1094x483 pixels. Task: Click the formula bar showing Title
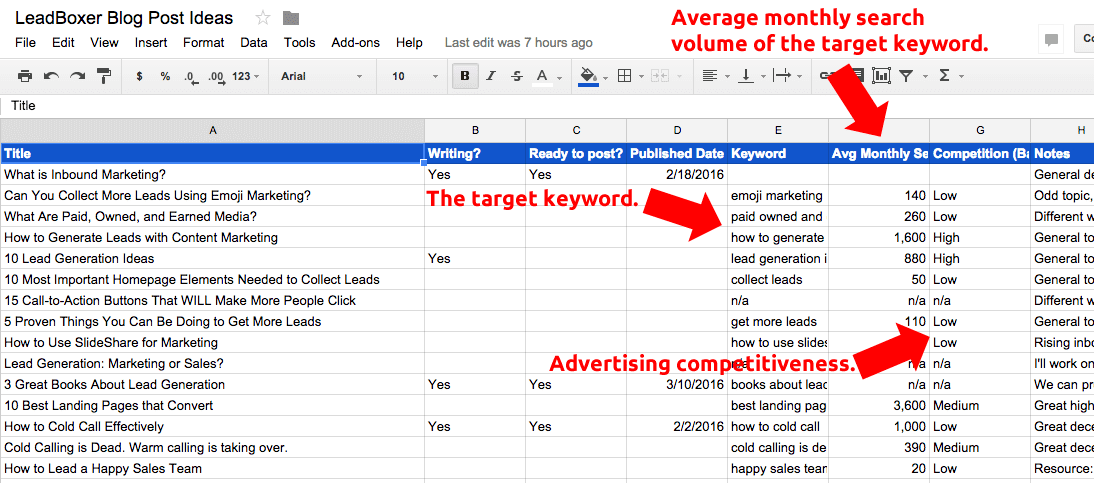[547, 105]
